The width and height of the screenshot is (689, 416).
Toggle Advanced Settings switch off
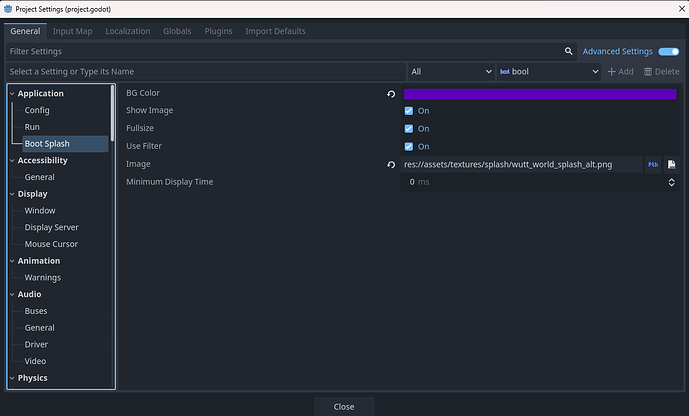tap(668, 51)
